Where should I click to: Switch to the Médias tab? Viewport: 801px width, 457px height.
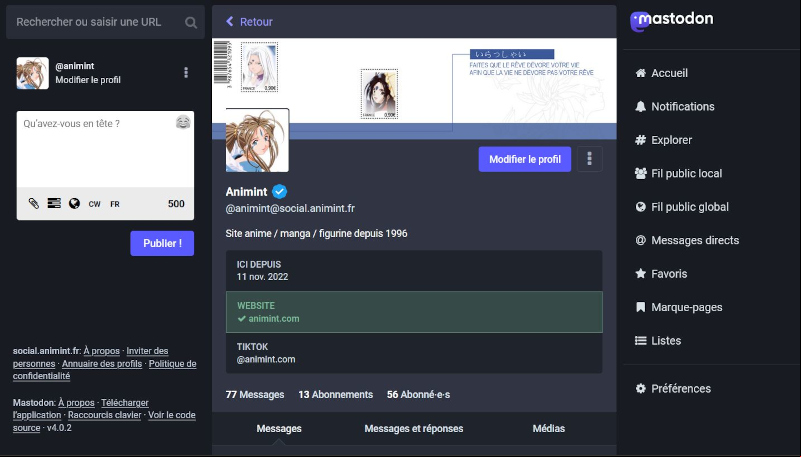click(x=549, y=429)
